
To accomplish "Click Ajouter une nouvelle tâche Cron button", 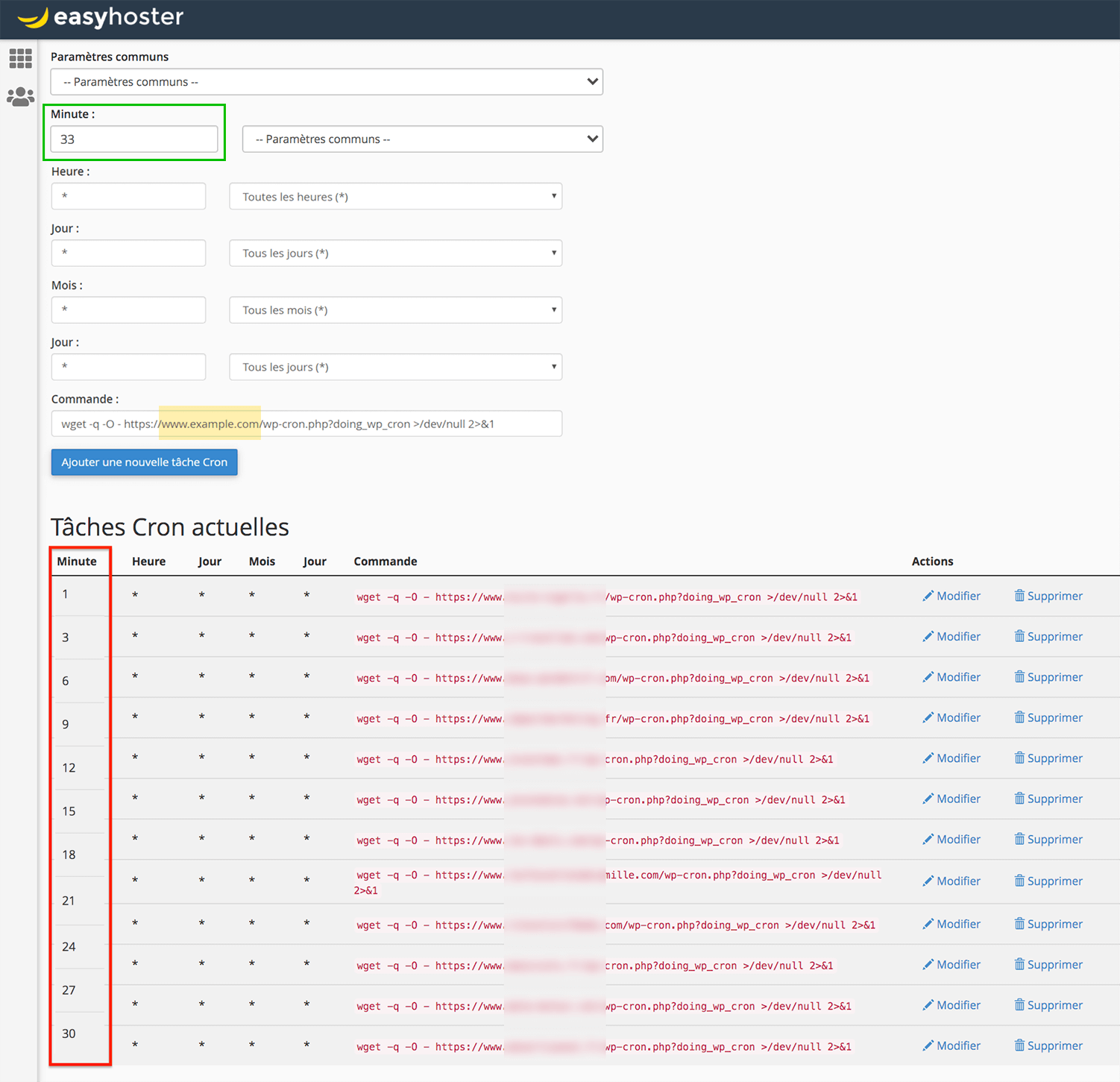I will 144,462.
